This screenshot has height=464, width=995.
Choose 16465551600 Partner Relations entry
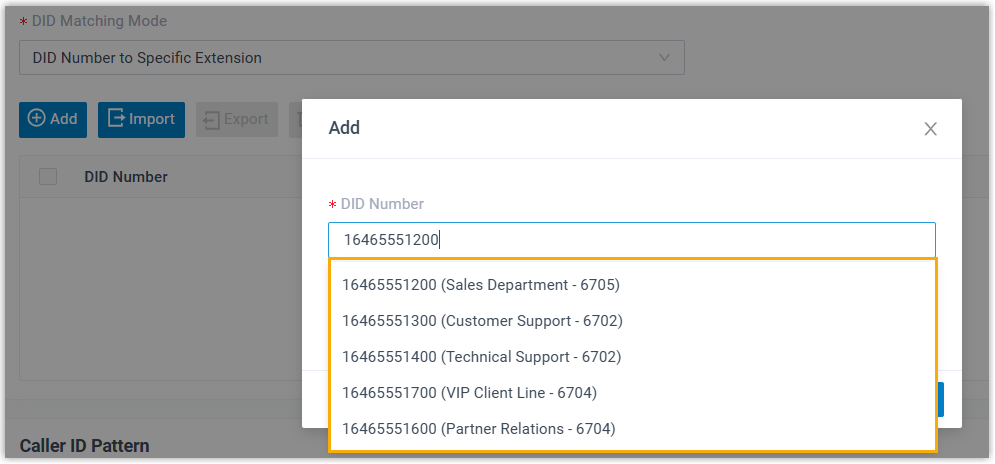[478, 429]
